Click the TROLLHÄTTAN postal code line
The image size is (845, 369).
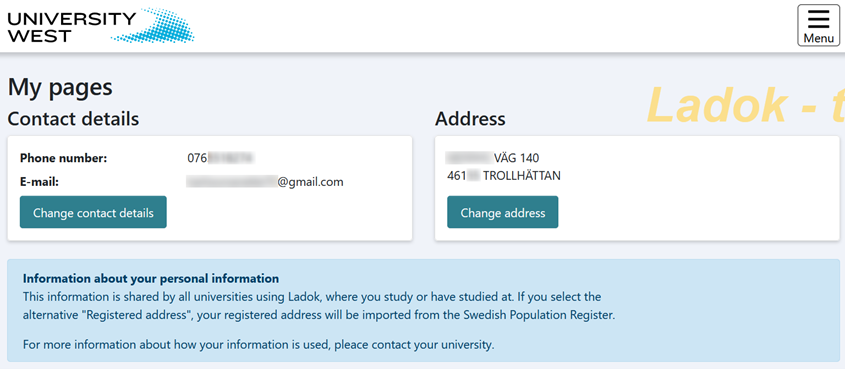pos(504,176)
